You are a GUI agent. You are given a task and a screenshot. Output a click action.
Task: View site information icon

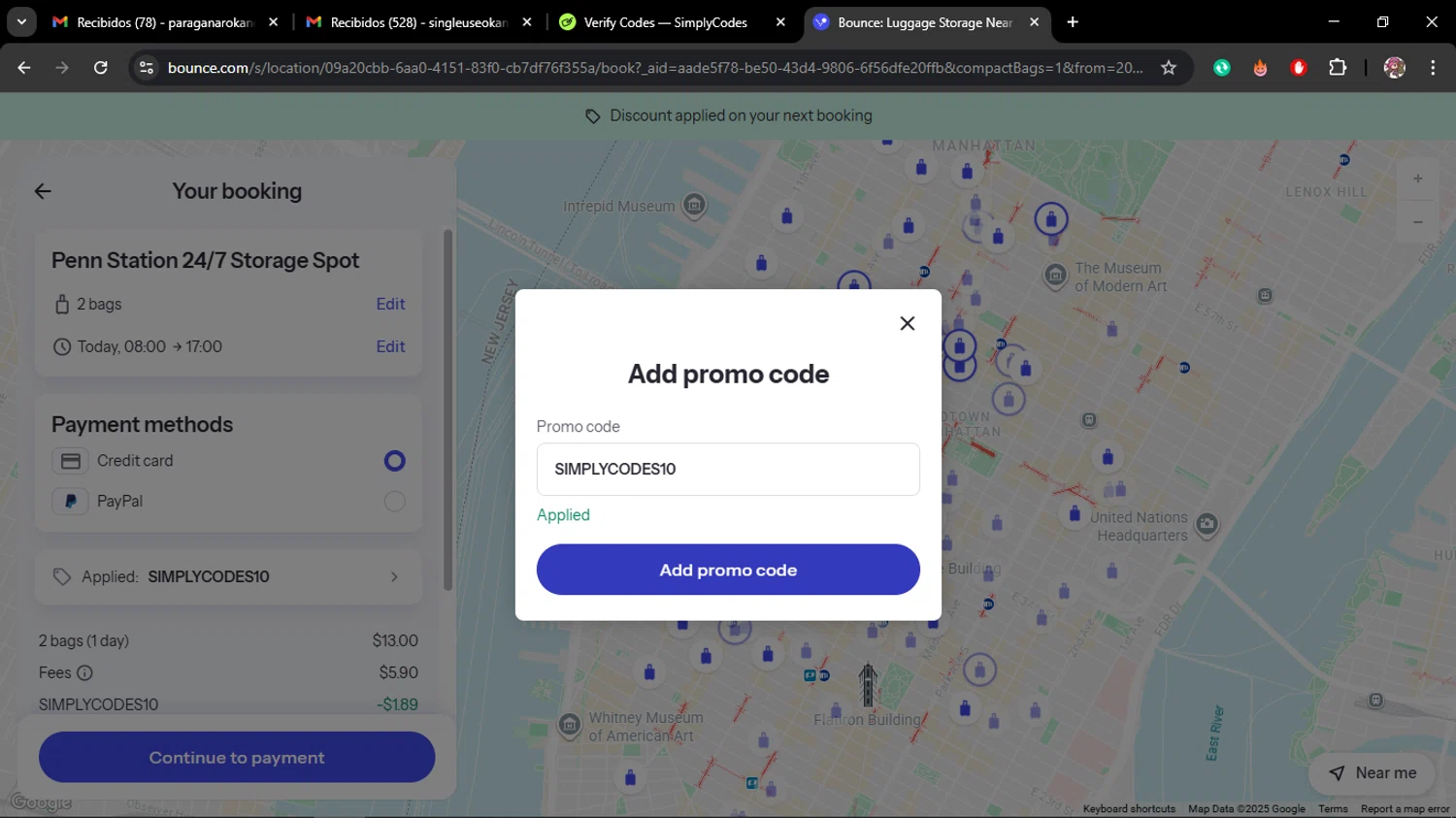tap(147, 68)
